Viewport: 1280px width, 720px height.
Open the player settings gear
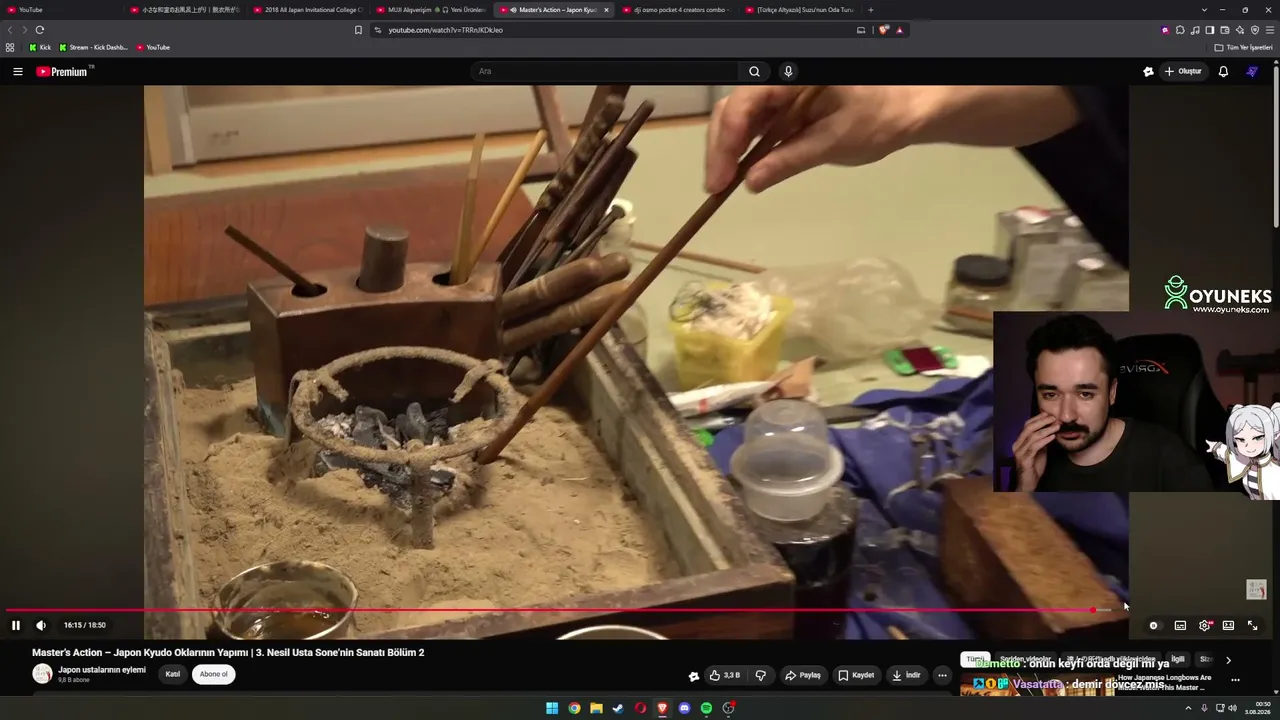[x=1205, y=625]
